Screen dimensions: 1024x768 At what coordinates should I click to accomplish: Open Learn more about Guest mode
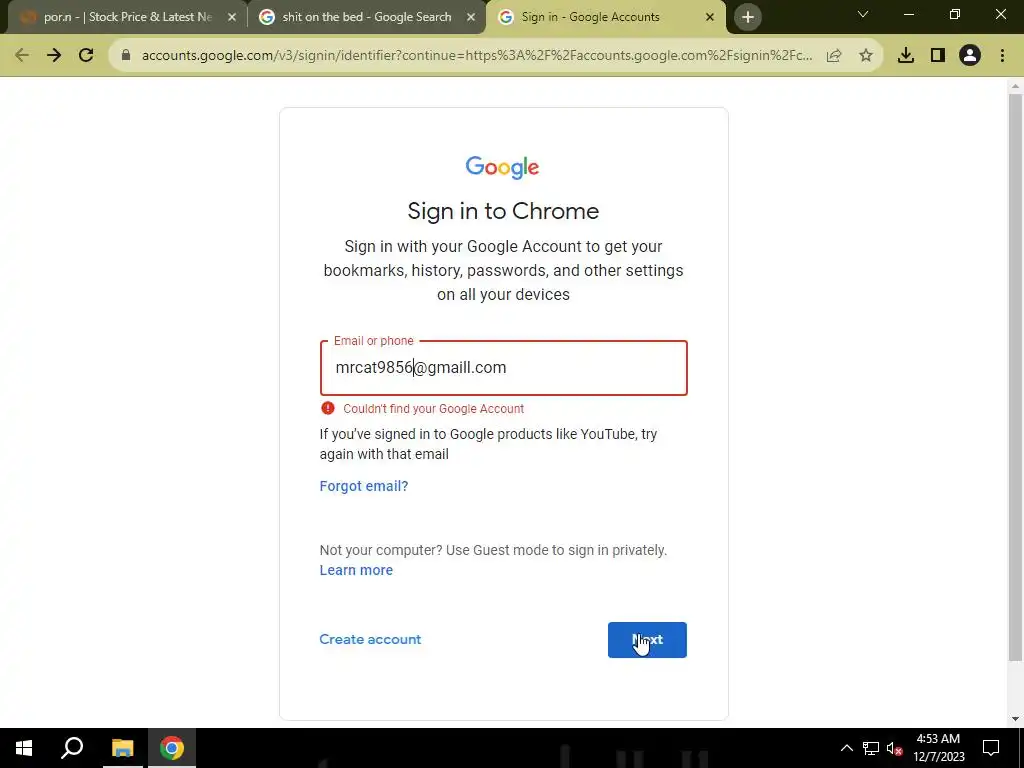[x=356, y=570]
